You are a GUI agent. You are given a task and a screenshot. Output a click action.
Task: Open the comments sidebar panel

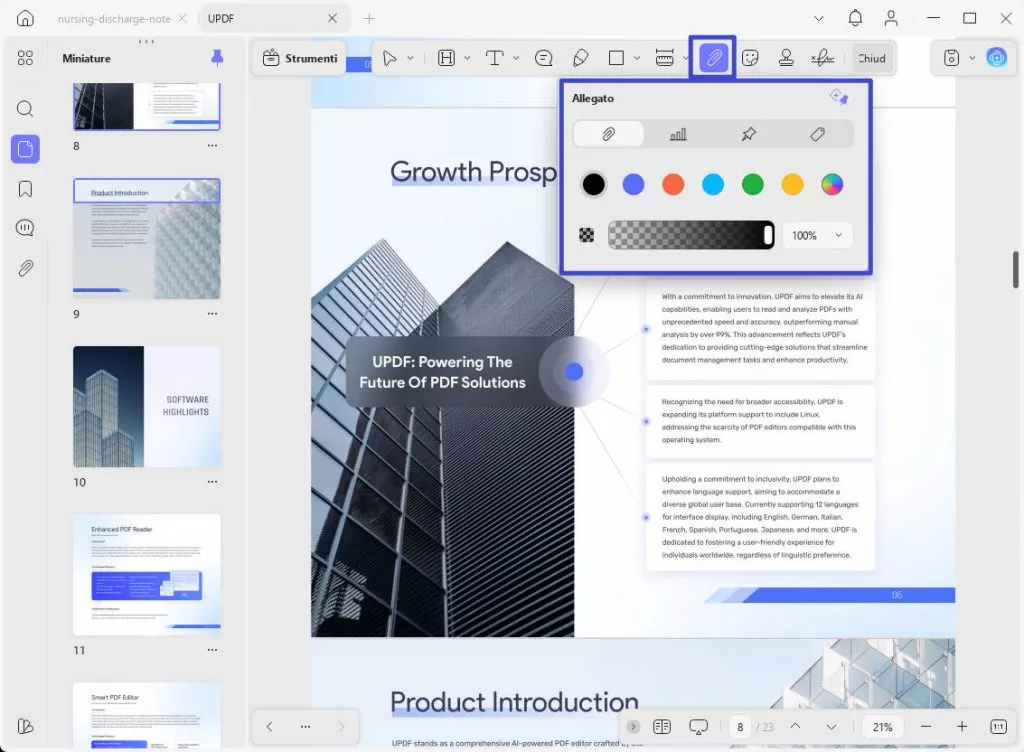pyautogui.click(x=25, y=228)
